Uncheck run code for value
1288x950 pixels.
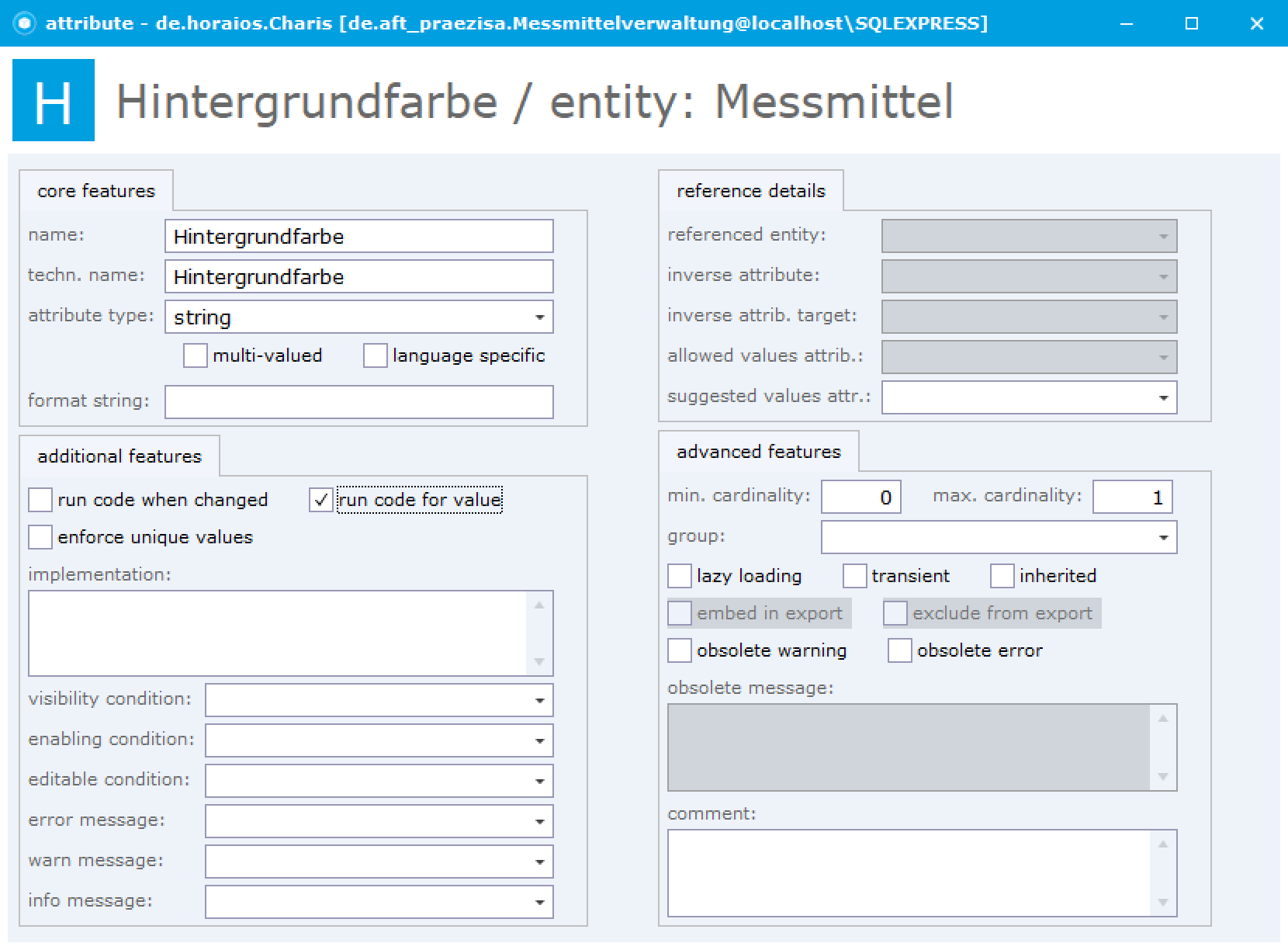click(x=321, y=500)
